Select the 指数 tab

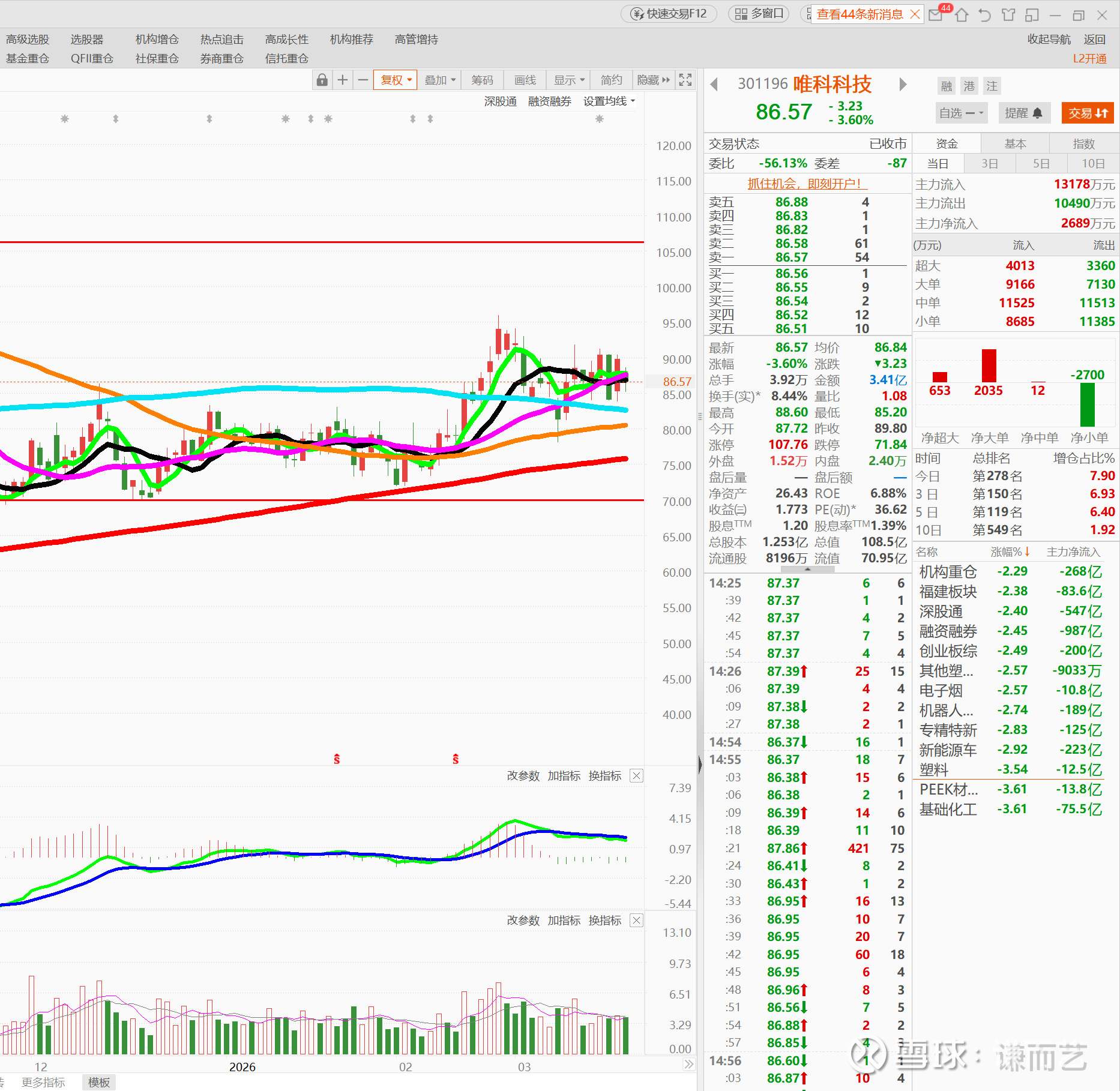click(x=1083, y=143)
